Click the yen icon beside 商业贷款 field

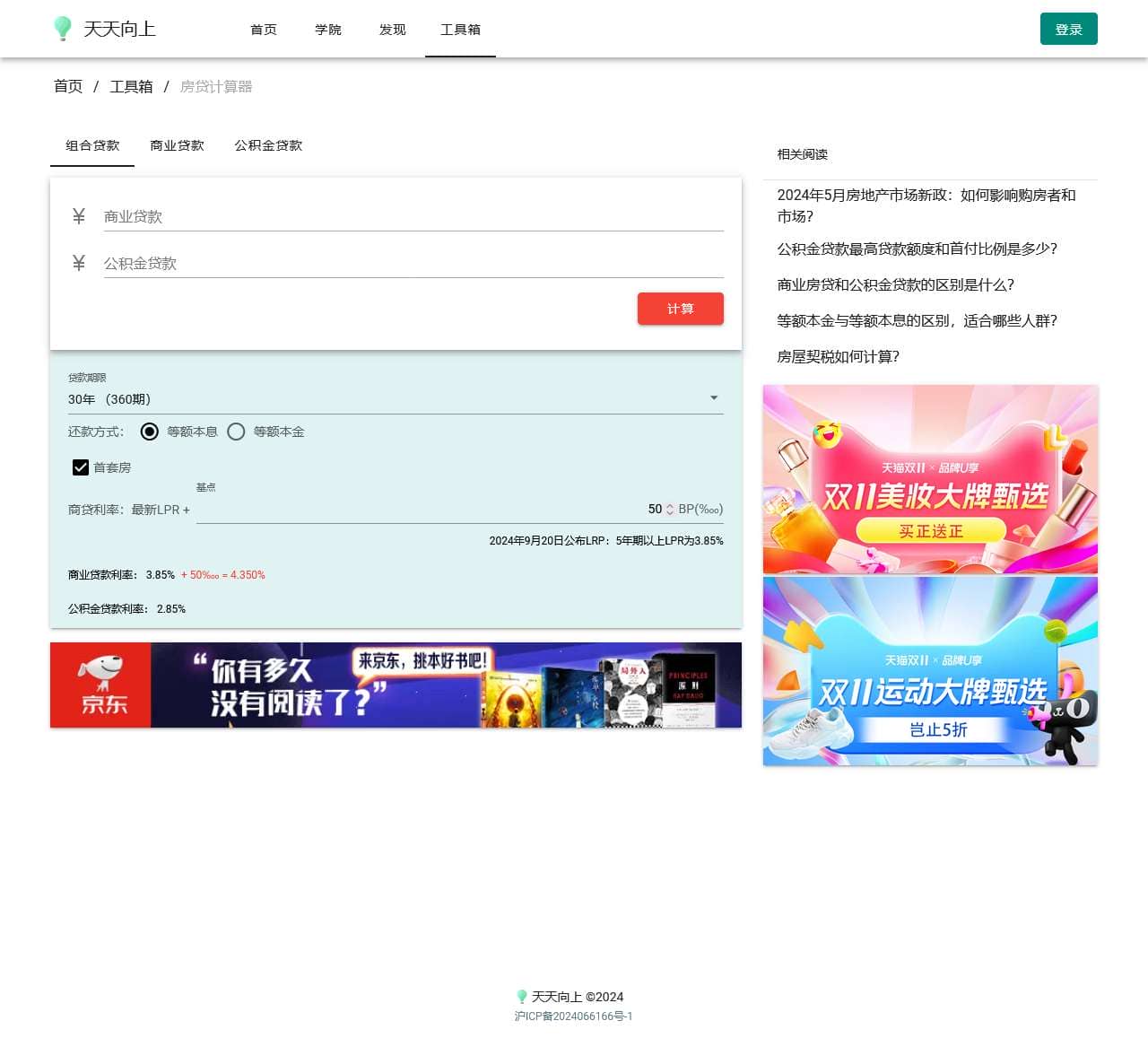click(x=79, y=216)
